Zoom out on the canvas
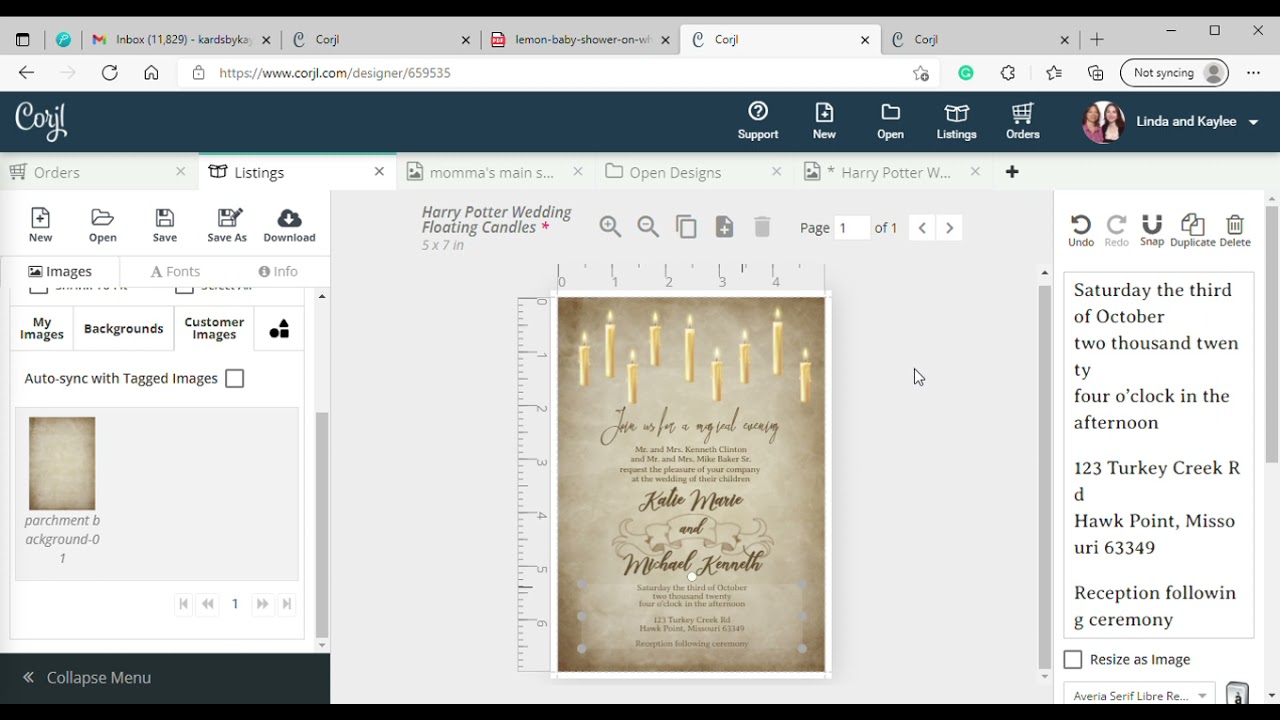The image size is (1280, 720). tap(648, 227)
